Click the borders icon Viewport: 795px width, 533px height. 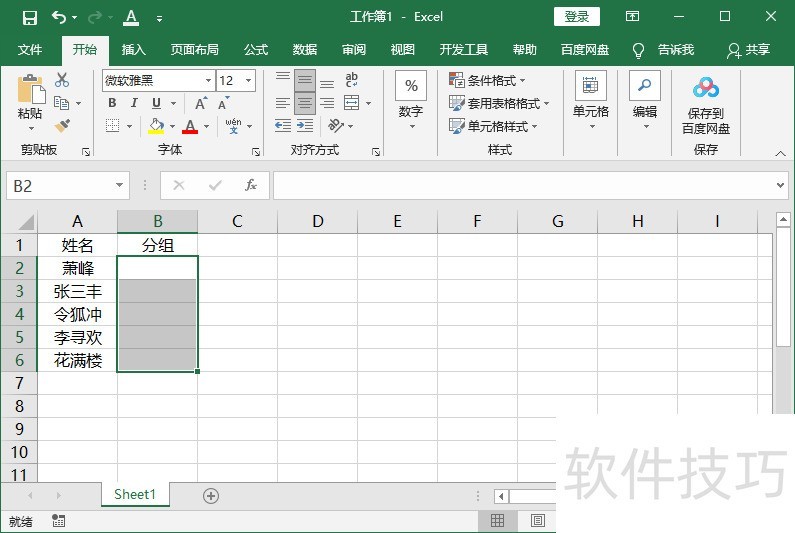tap(113, 125)
